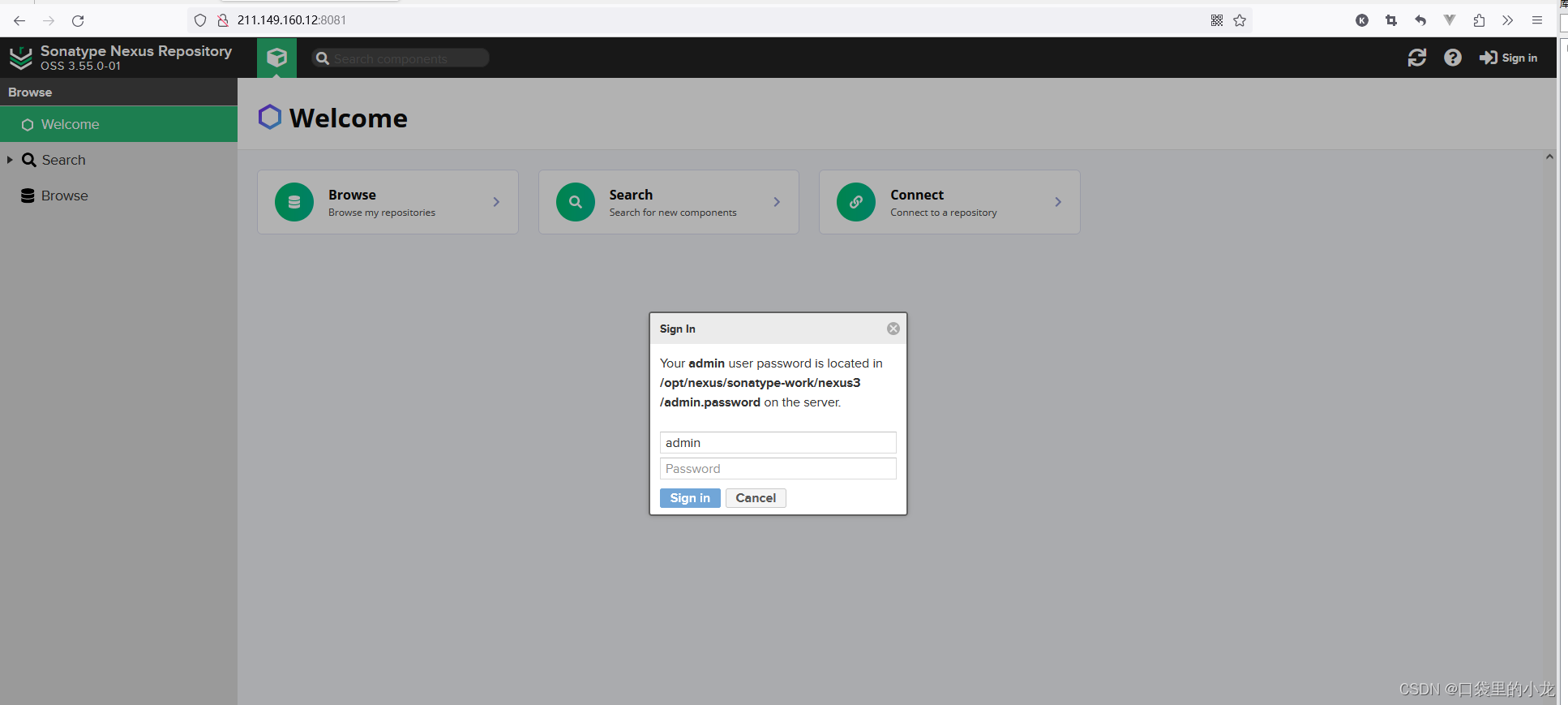Click the chevron on the Browse card
This screenshot has width=1568, height=705.
tap(496, 202)
